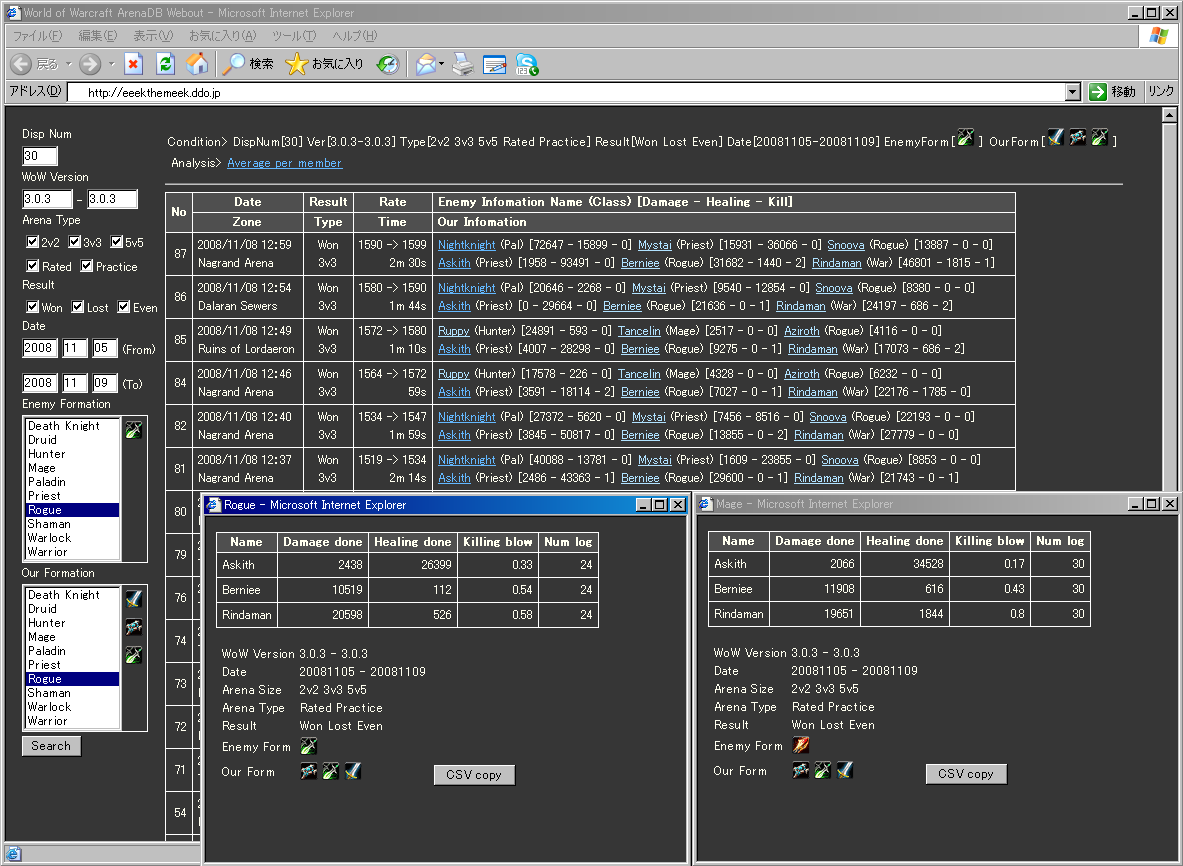The width and height of the screenshot is (1183, 866).
Task: Open the address bar dropdown arrow
Action: pyautogui.click(x=1073, y=92)
